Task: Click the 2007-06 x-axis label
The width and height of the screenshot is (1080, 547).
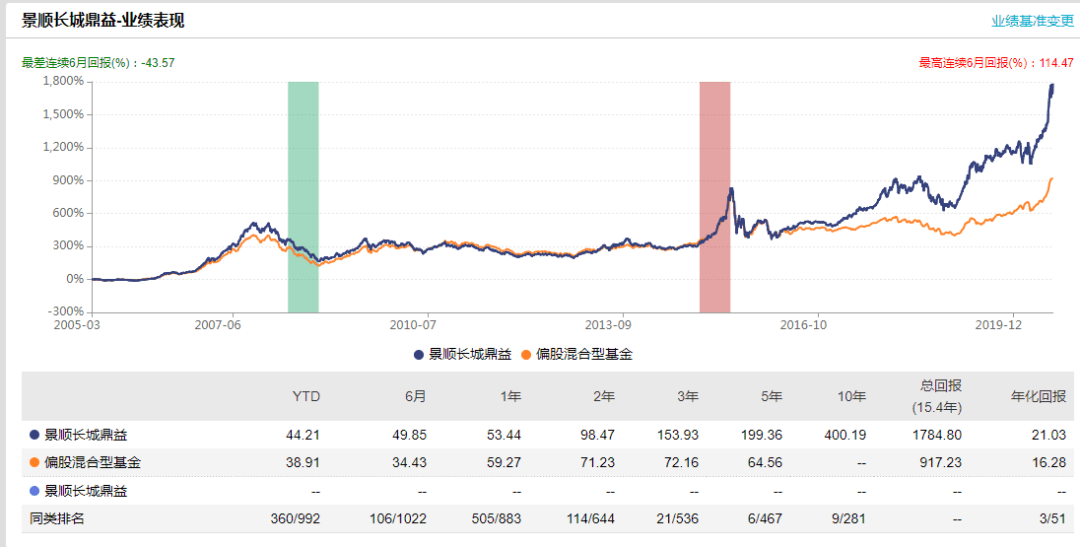Action: pyautogui.click(x=218, y=324)
